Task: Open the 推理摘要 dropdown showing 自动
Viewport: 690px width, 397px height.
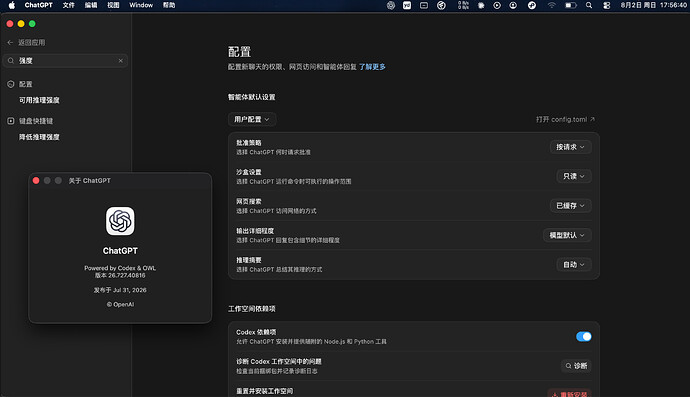Action: click(574, 265)
